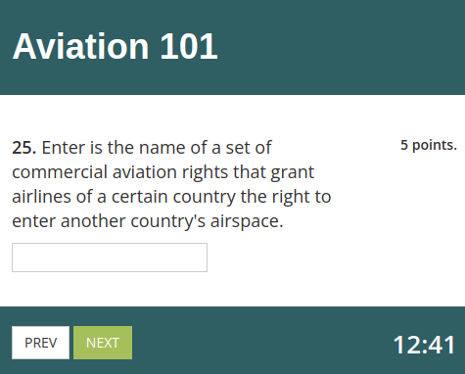Image resolution: width=465 pixels, height=374 pixels.
Task: Go back with the PREV button
Action: (x=41, y=343)
